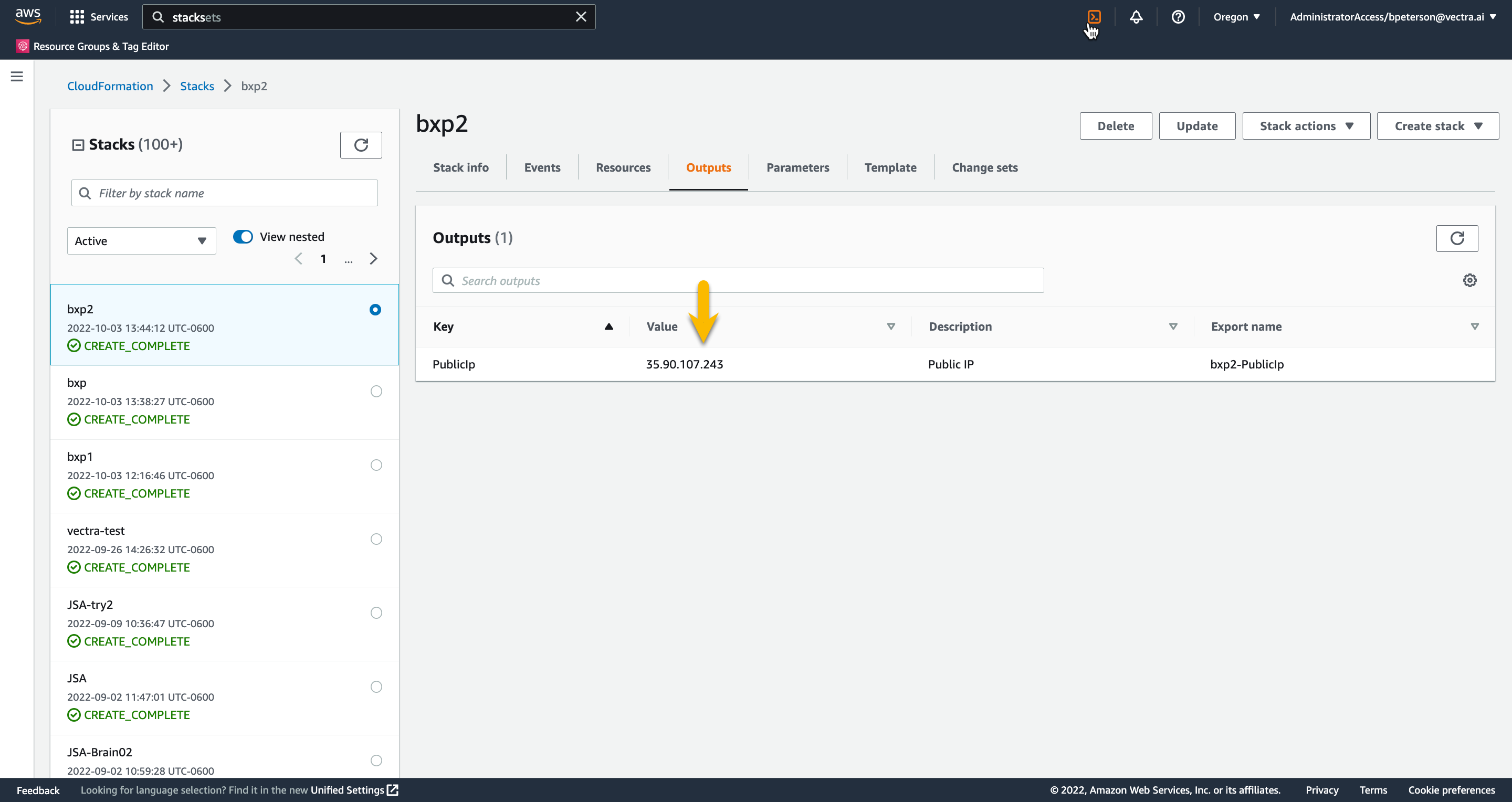
Task: Refresh the Outputs table
Action: [1456, 238]
